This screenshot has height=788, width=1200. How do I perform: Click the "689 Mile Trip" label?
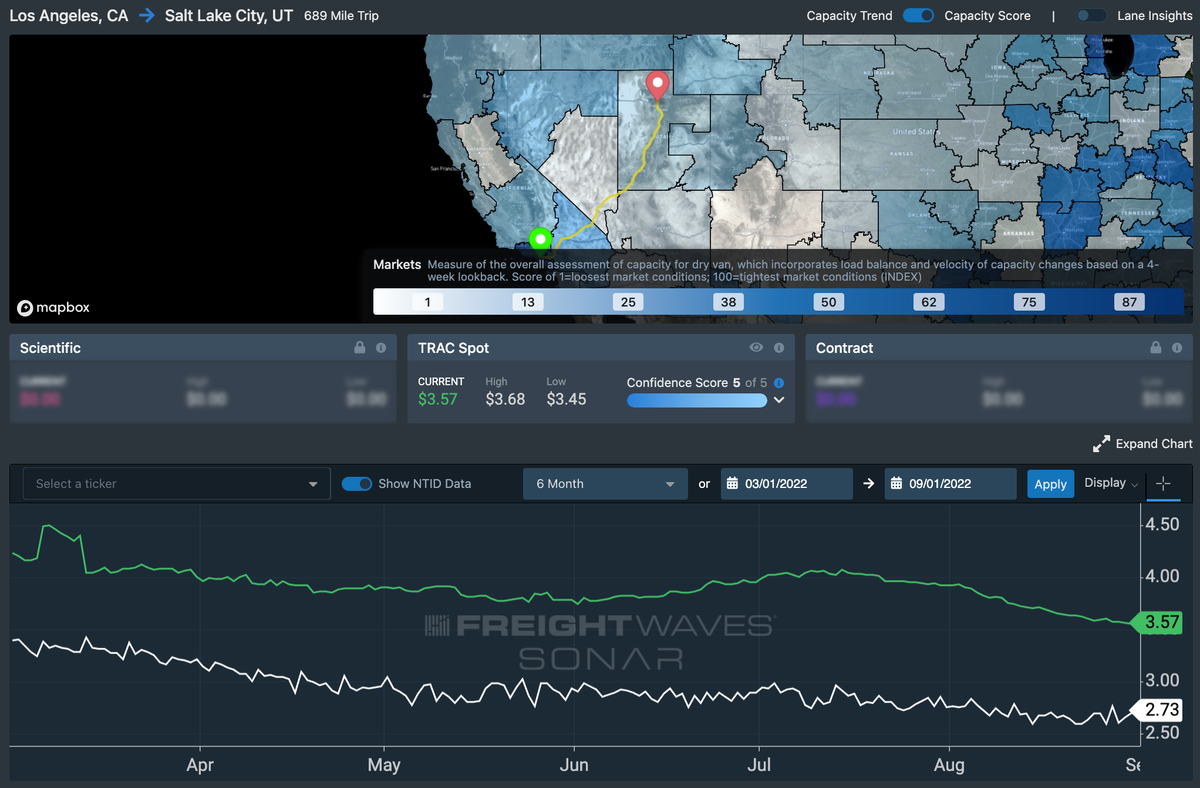[x=341, y=16]
